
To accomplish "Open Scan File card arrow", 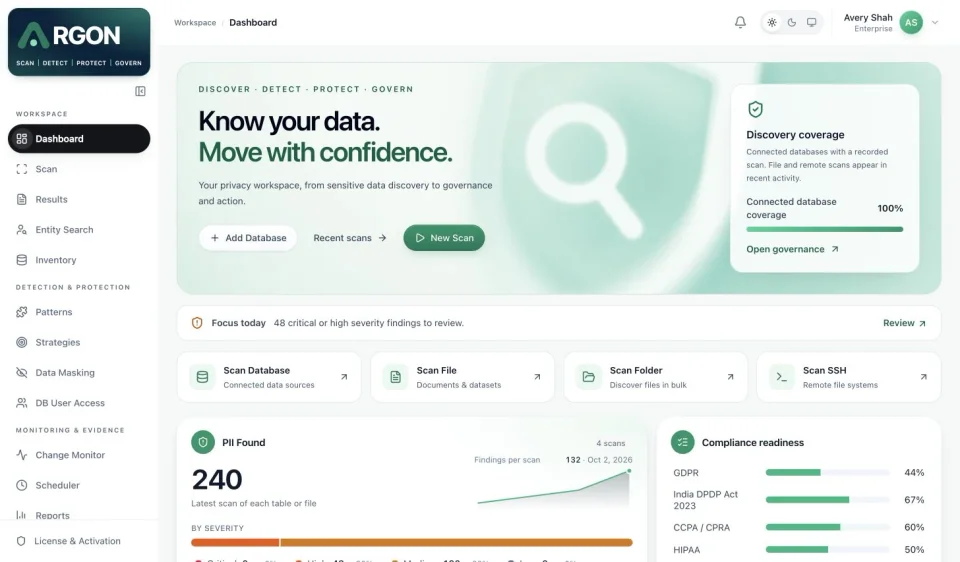I will (537, 377).
